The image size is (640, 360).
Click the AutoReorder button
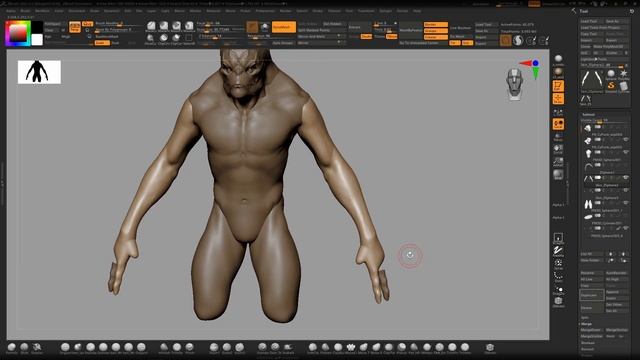point(617,273)
